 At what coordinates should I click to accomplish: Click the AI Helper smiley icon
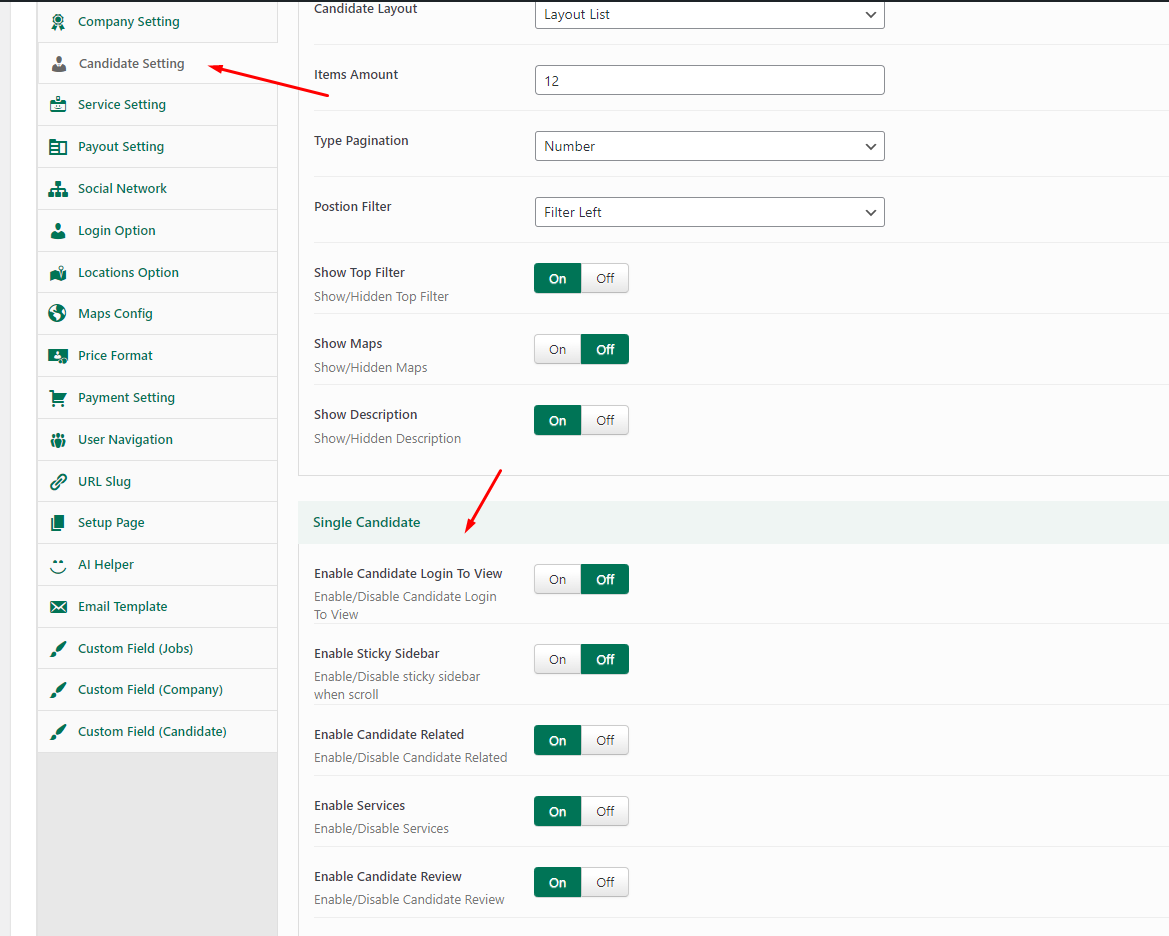tap(58, 564)
